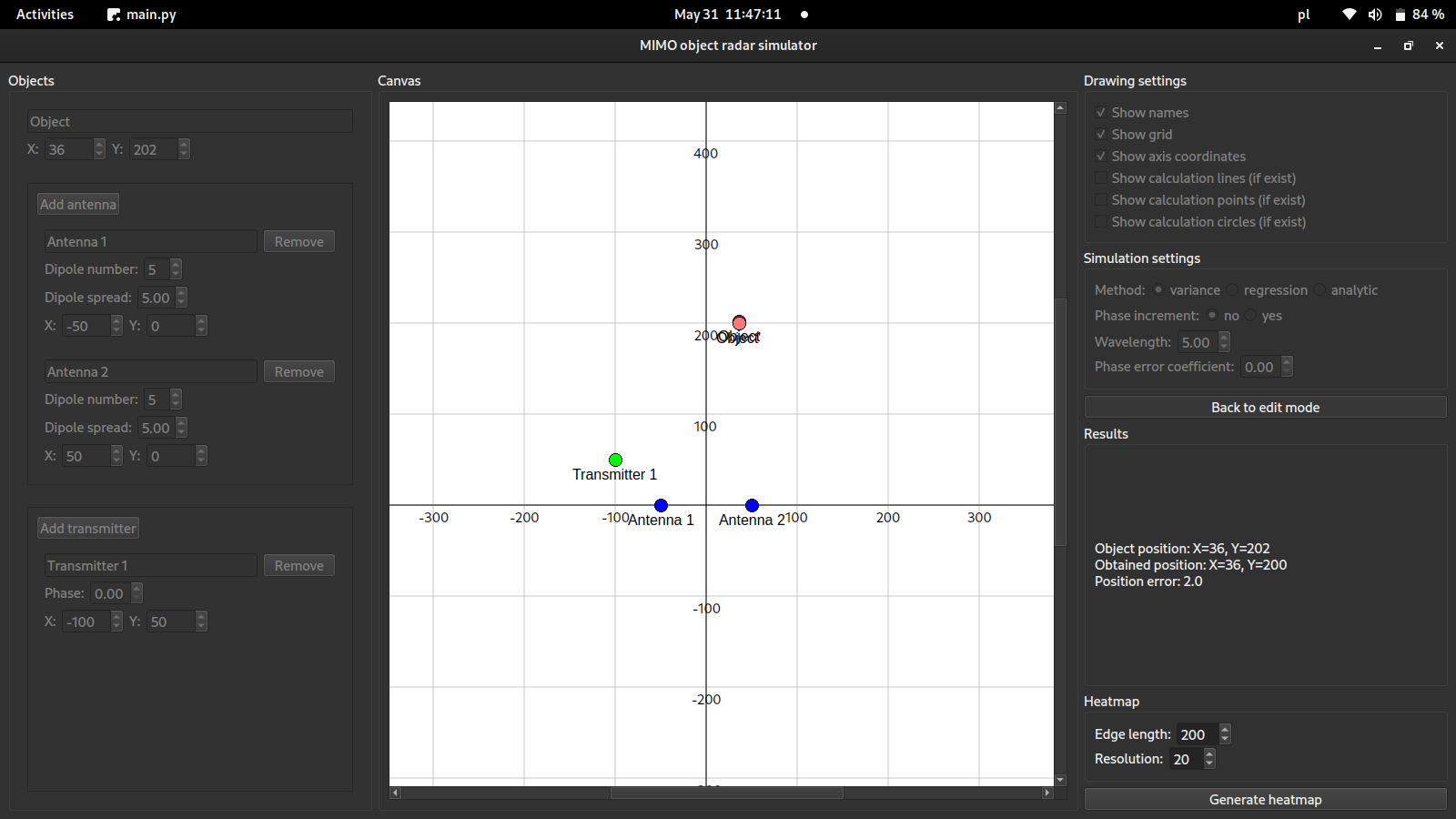This screenshot has height=819, width=1456.
Task: Click Antenna 2 Dipole number stepper
Action: pos(176,399)
